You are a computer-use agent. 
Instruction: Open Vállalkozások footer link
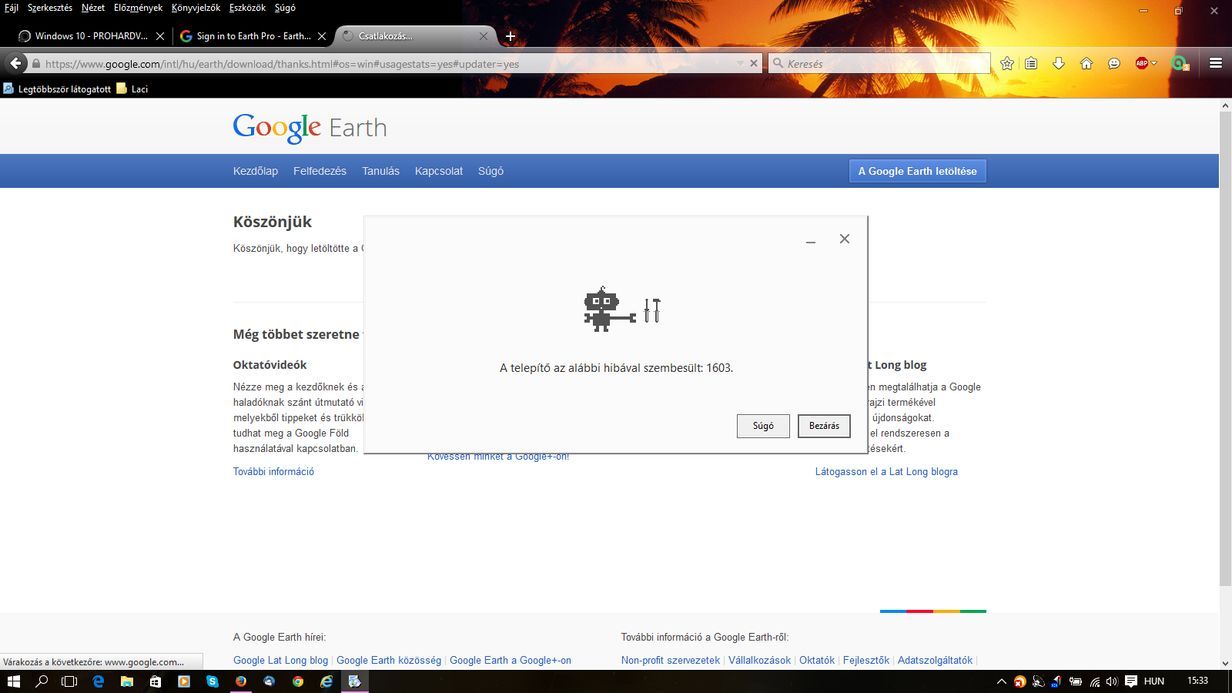pyautogui.click(x=759, y=661)
